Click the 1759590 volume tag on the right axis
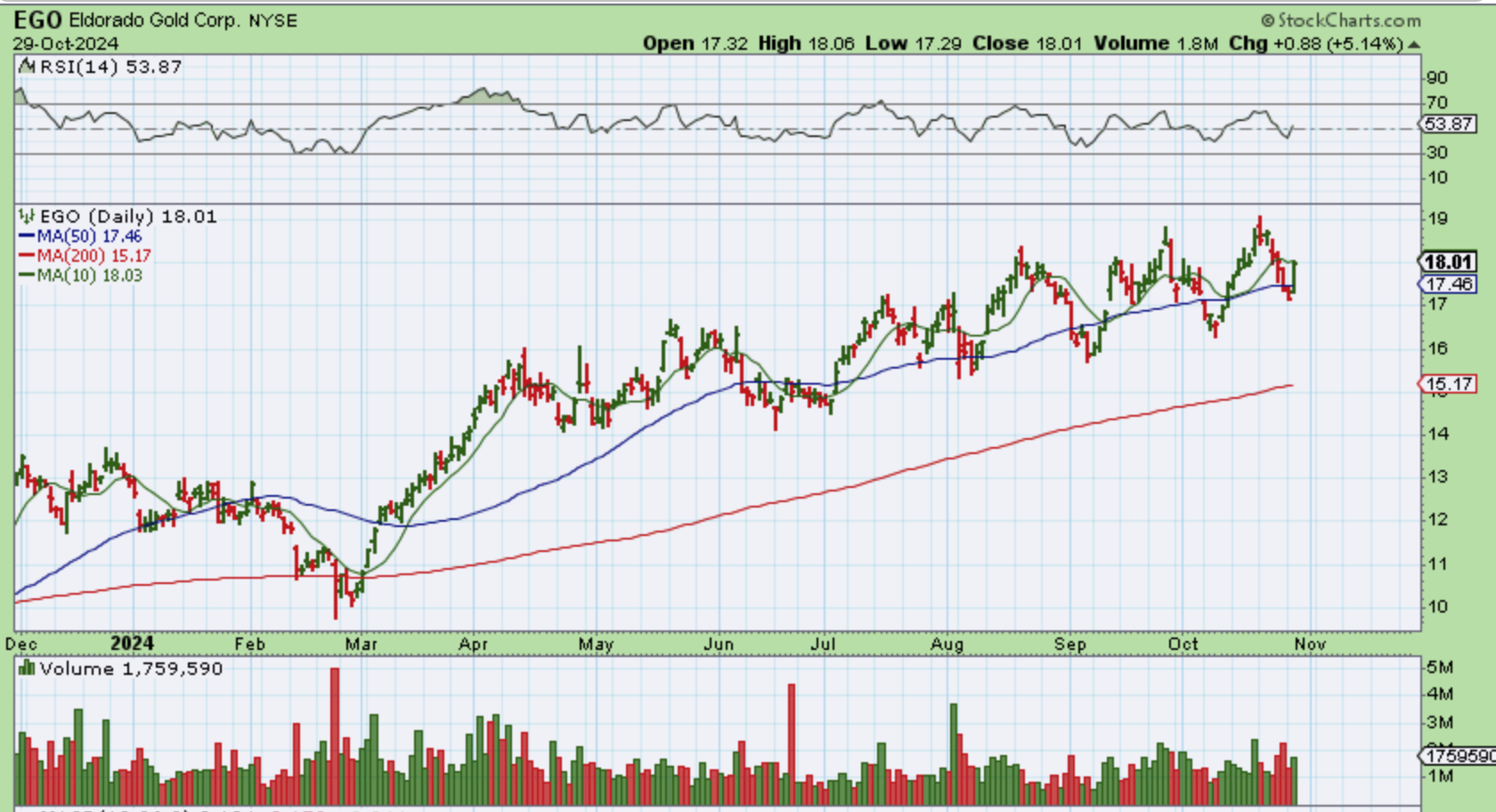Image resolution: width=1496 pixels, height=812 pixels. click(1458, 756)
